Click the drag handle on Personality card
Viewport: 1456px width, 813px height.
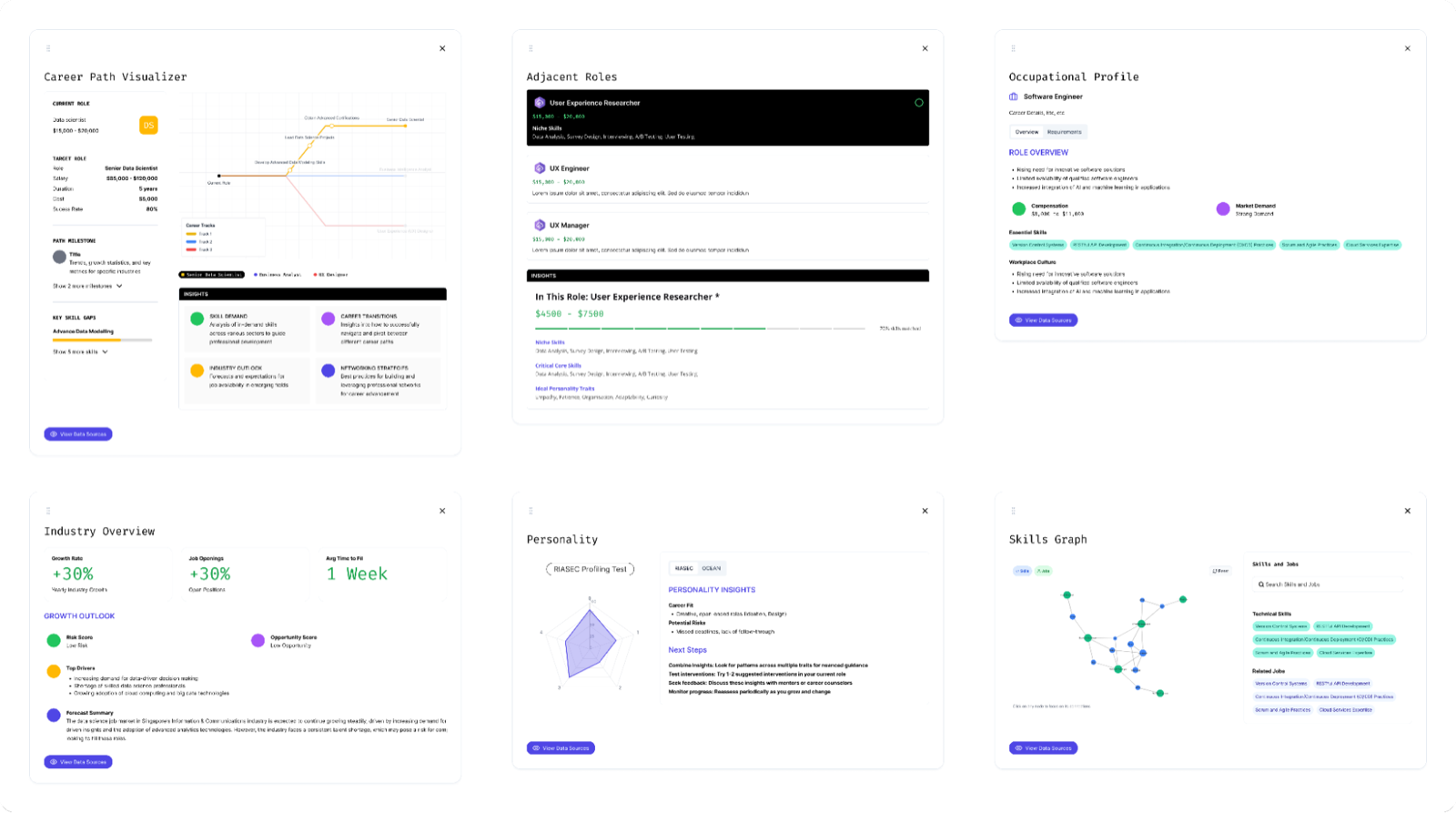[531, 511]
